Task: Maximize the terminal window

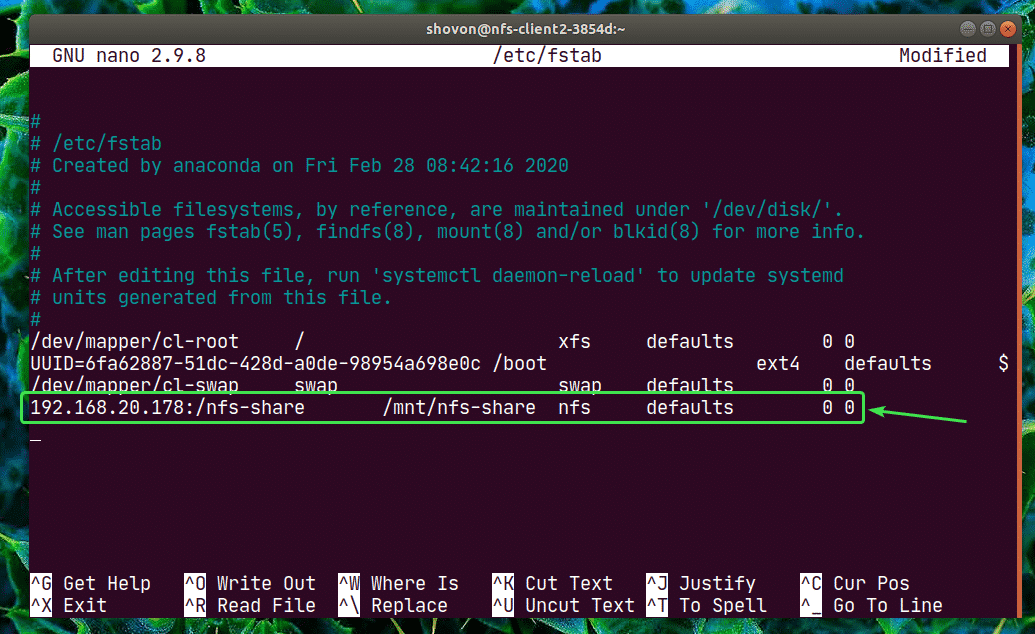Action: pyautogui.click(x=987, y=28)
